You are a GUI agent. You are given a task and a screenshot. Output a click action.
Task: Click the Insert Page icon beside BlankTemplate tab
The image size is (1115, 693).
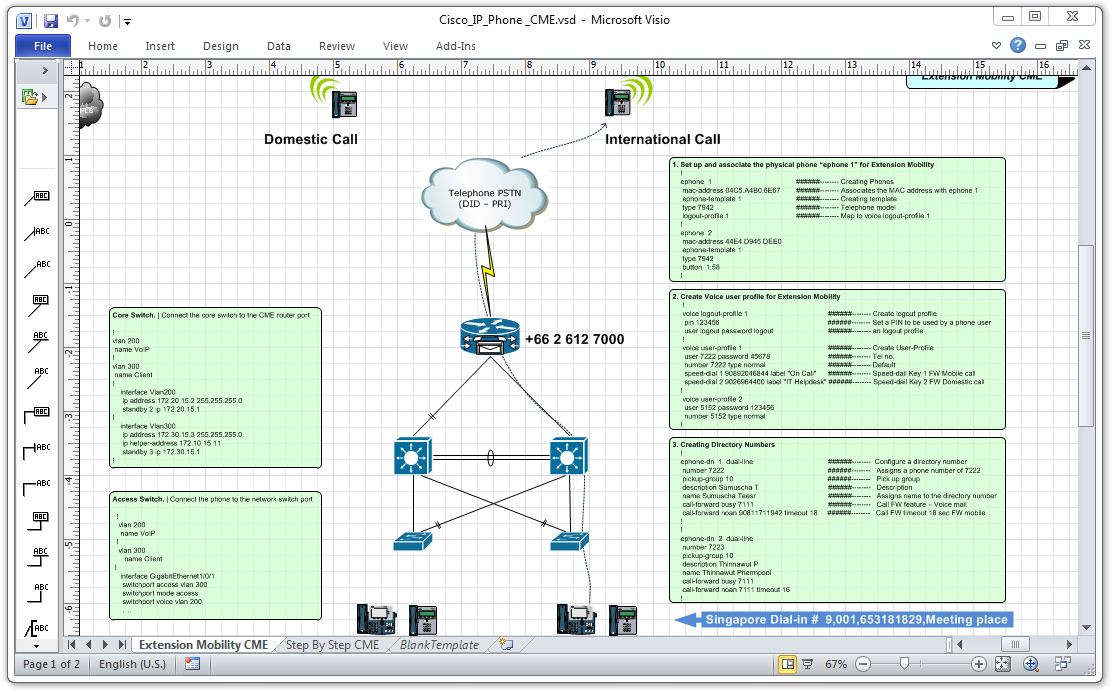point(506,645)
